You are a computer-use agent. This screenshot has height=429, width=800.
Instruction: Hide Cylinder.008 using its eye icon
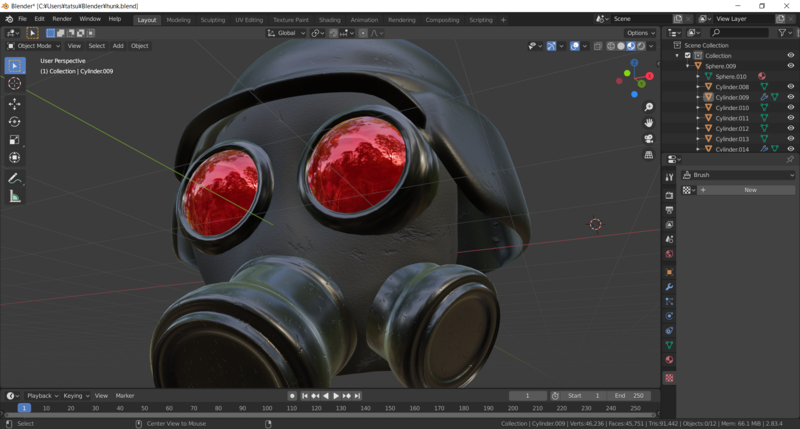pos(791,87)
